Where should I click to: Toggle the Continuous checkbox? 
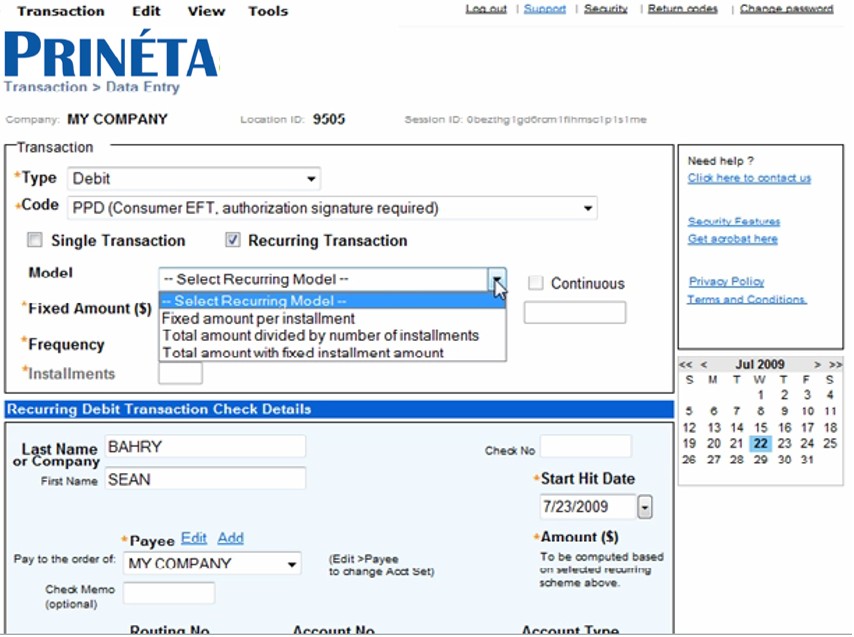point(536,283)
